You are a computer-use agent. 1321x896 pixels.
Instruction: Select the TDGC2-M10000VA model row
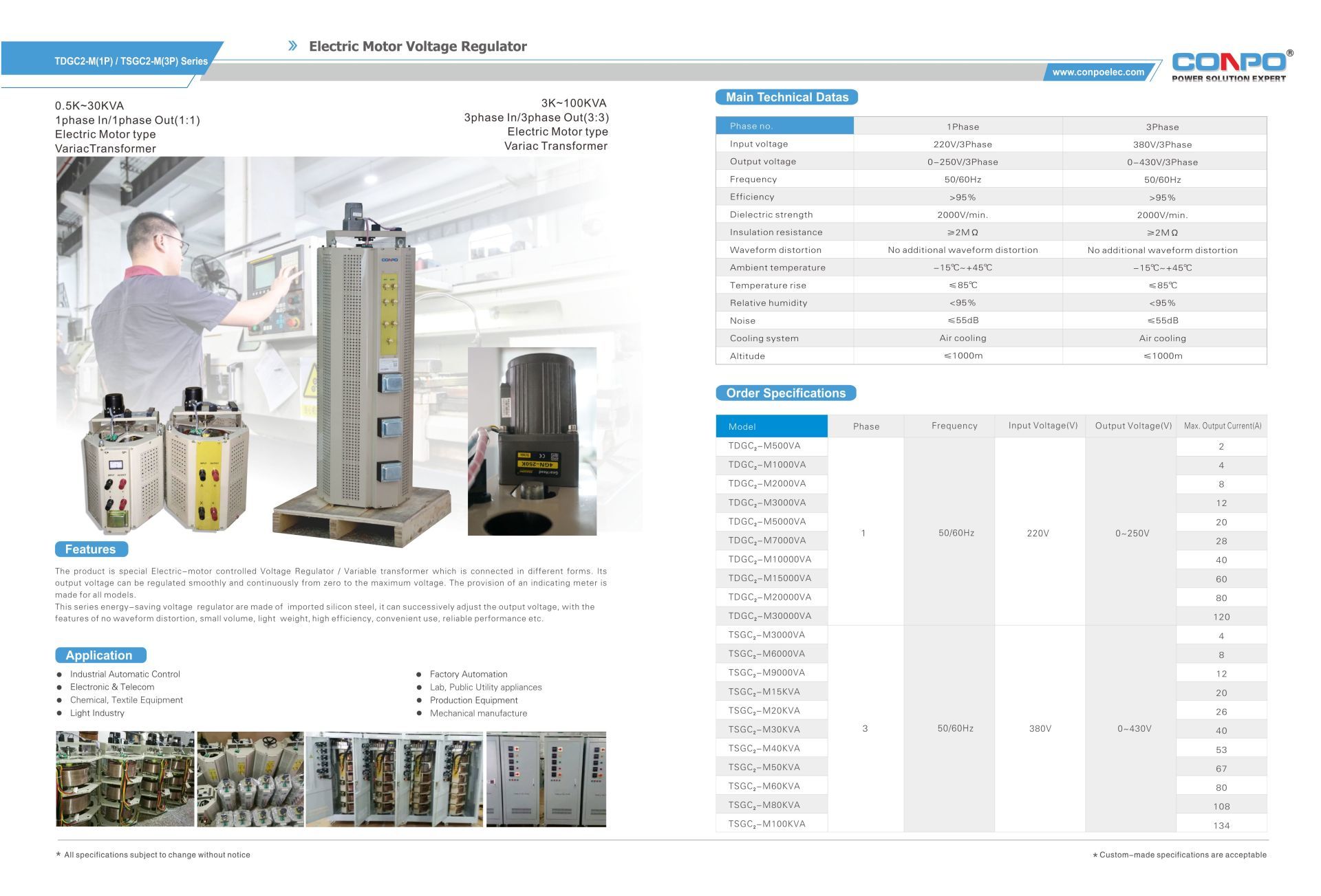tap(771, 560)
